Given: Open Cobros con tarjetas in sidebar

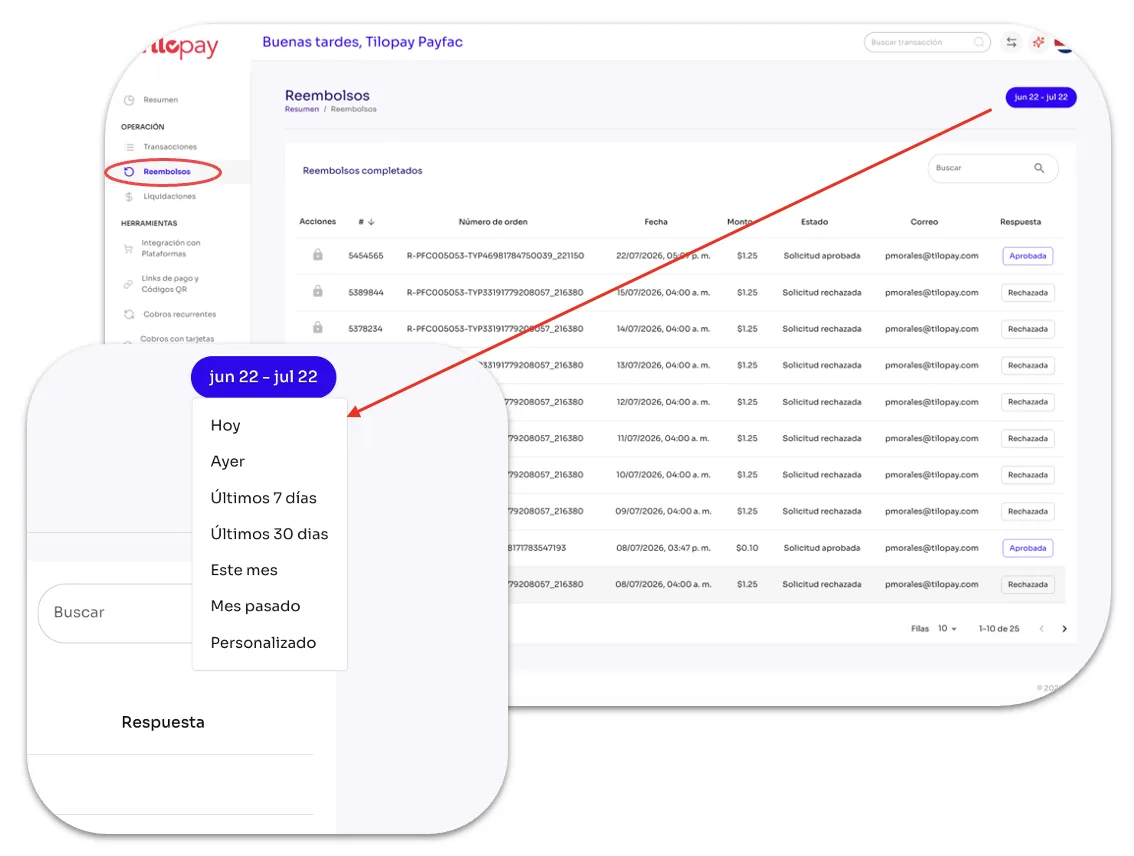Looking at the screenshot, I should (x=177, y=338).
